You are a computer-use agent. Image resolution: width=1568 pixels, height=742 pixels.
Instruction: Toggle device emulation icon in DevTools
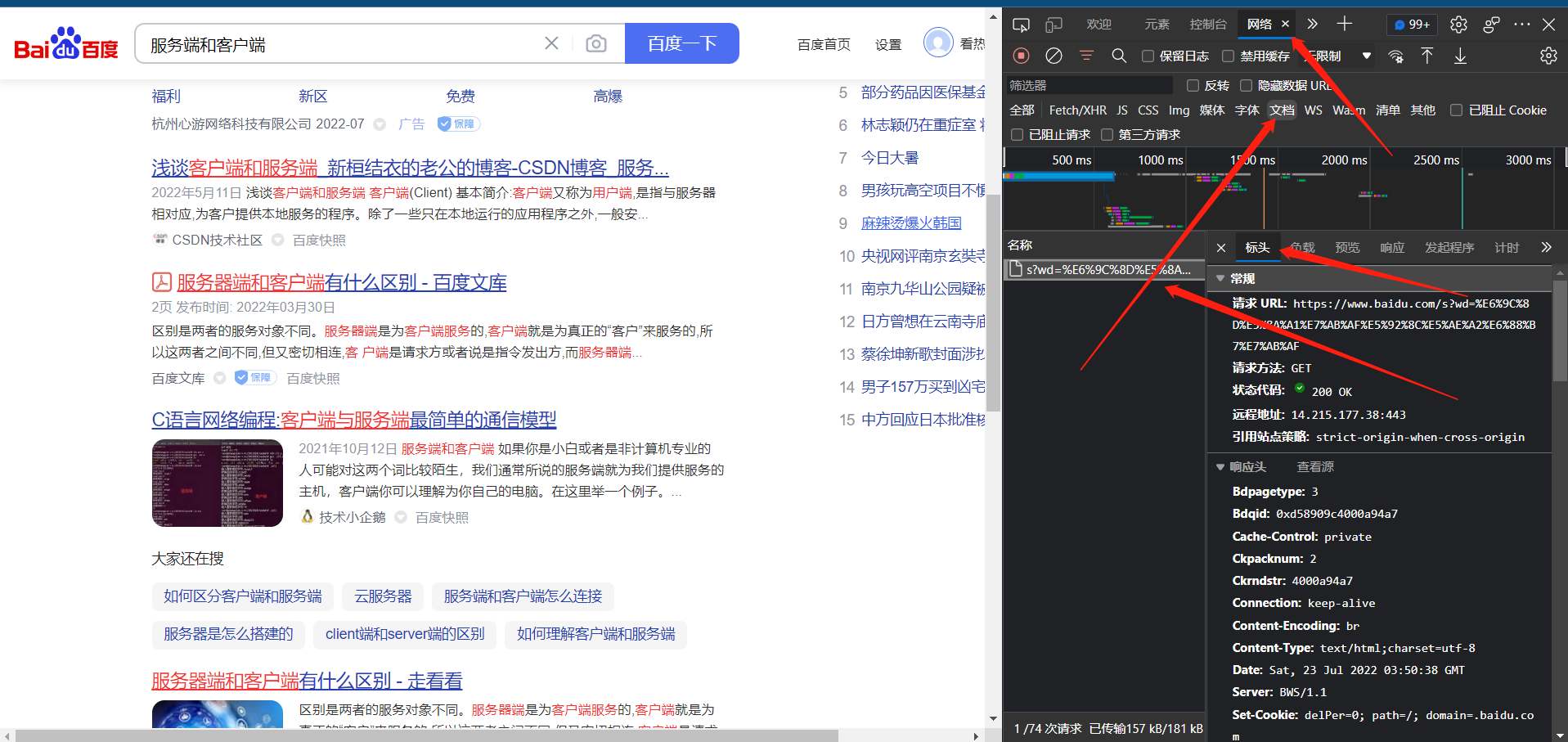click(x=1054, y=25)
